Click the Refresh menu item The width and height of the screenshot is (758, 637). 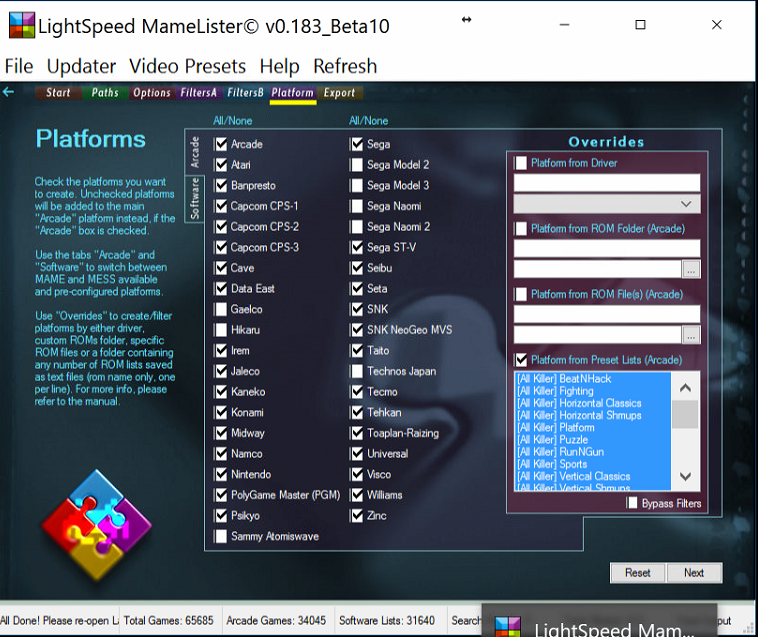345,66
